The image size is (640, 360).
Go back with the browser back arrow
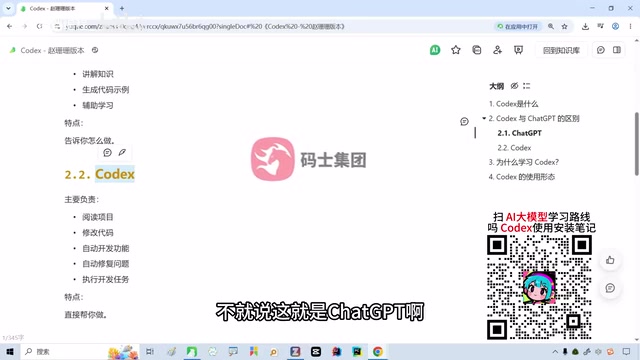pos(9,27)
